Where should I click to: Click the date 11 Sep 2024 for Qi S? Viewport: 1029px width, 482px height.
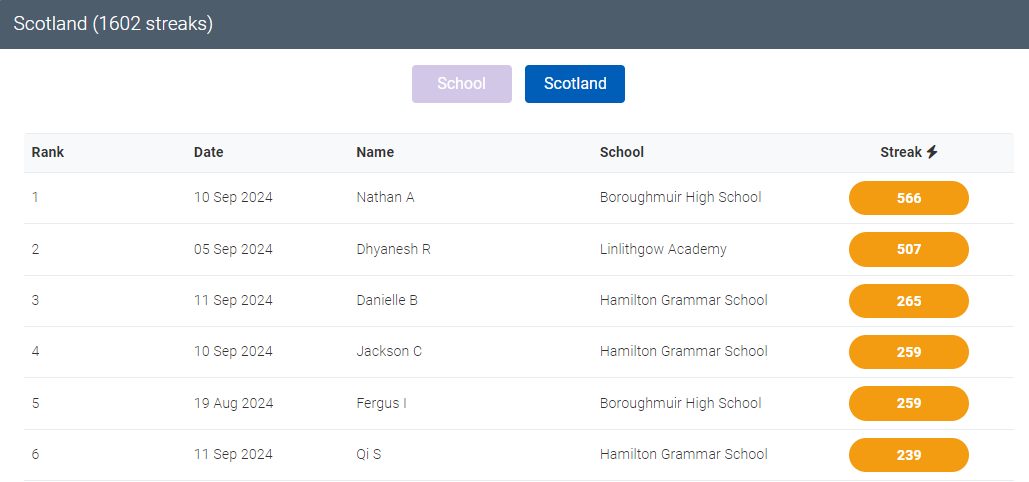pyautogui.click(x=234, y=454)
